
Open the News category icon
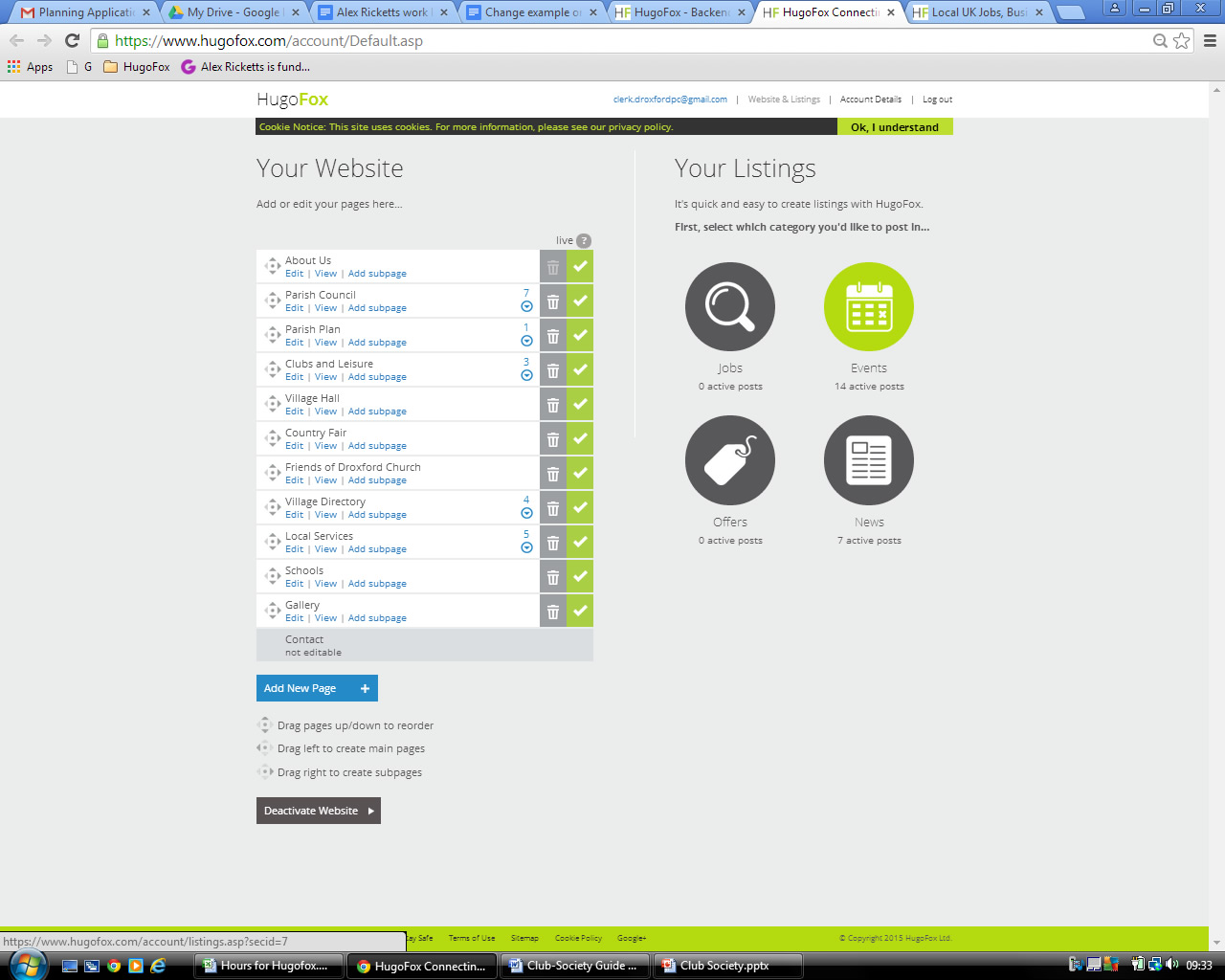click(x=868, y=460)
